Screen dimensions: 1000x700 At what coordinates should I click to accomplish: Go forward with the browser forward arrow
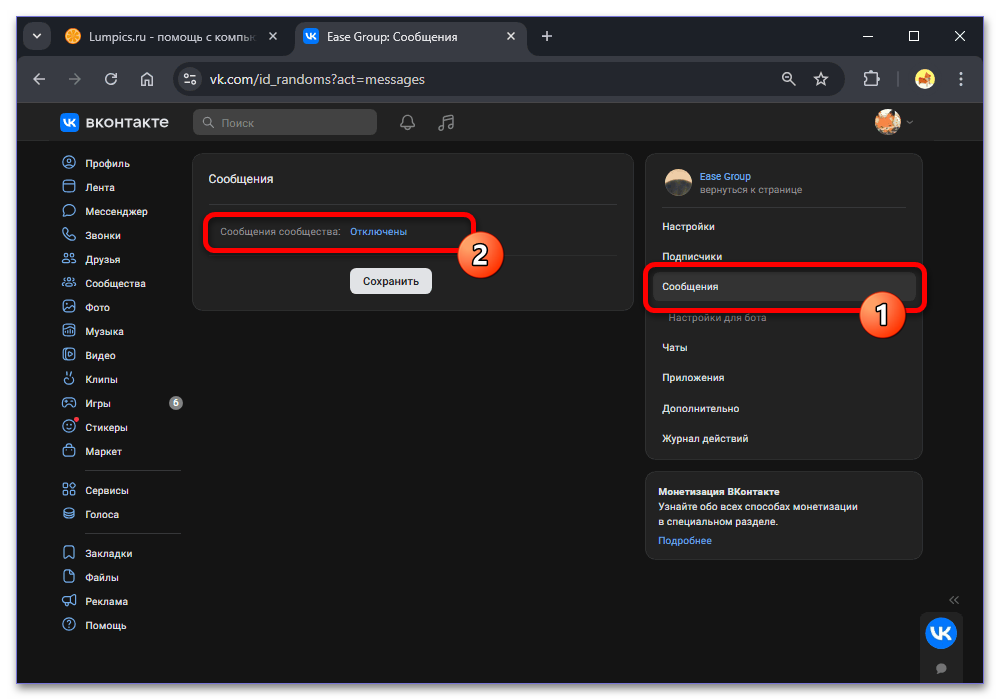point(75,79)
